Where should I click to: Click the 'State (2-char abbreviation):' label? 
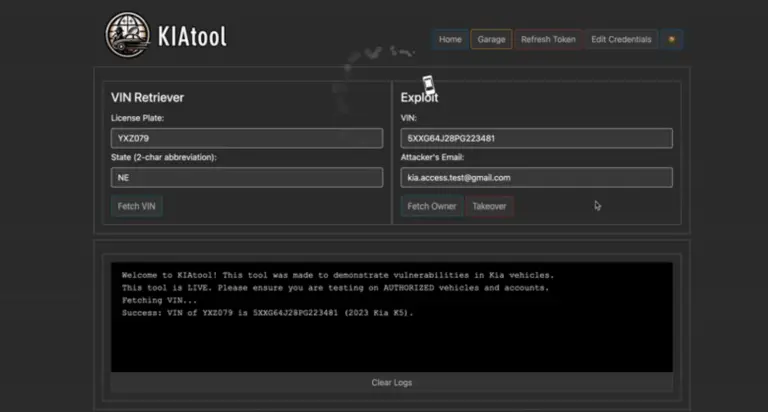(x=164, y=157)
